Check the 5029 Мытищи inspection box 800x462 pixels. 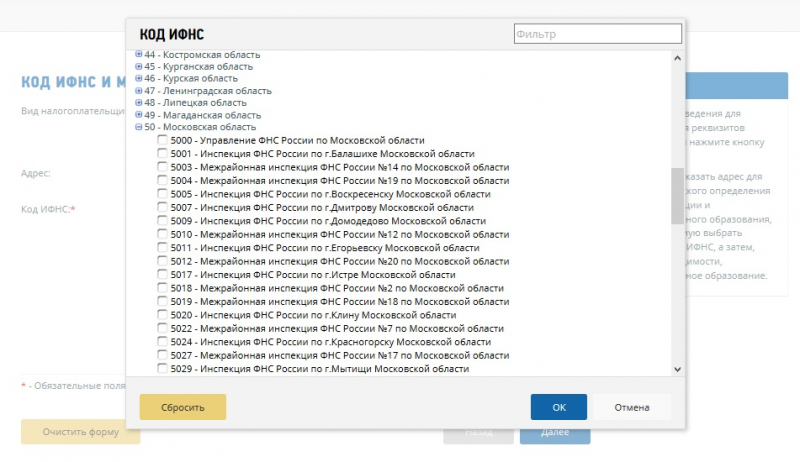pos(163,369)
